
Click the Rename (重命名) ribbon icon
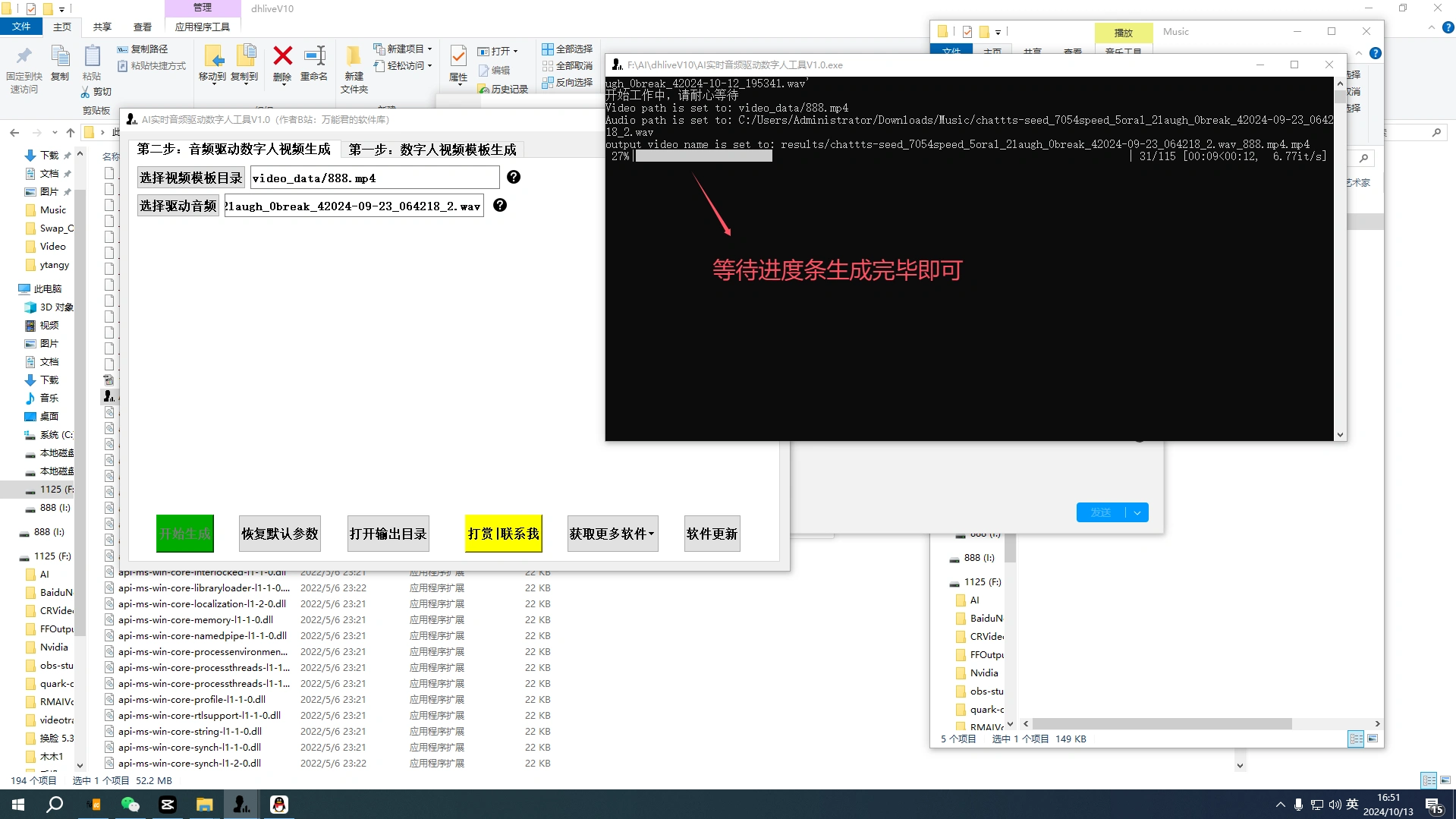(314, 64)
